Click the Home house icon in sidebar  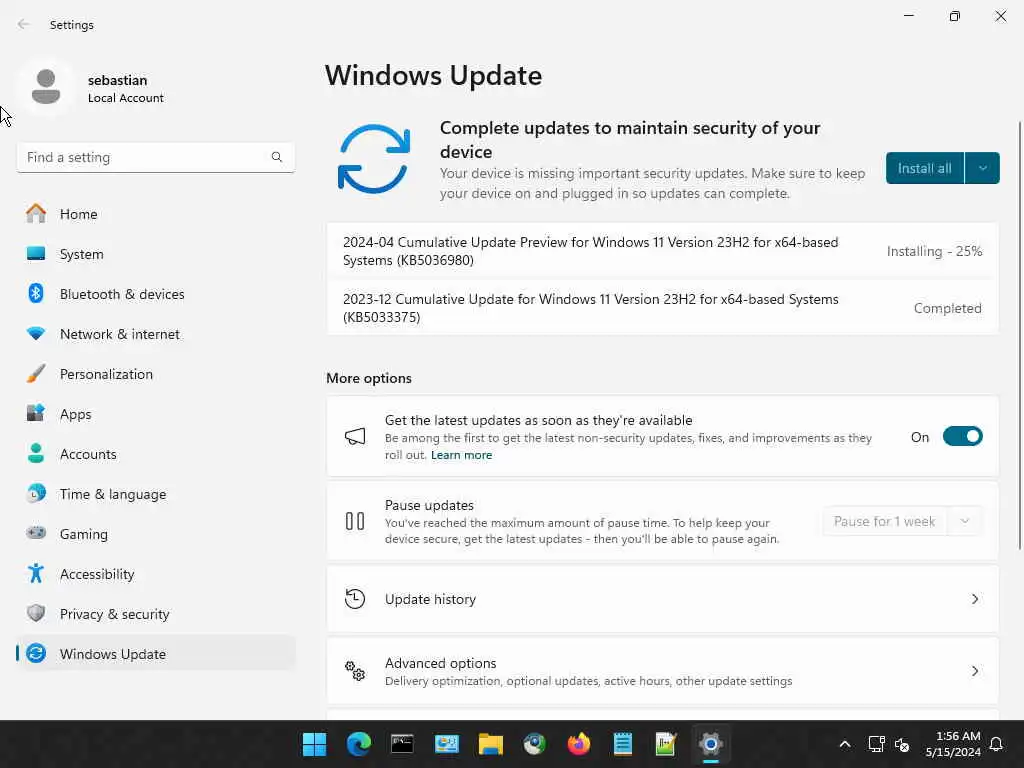click(36, 214)
